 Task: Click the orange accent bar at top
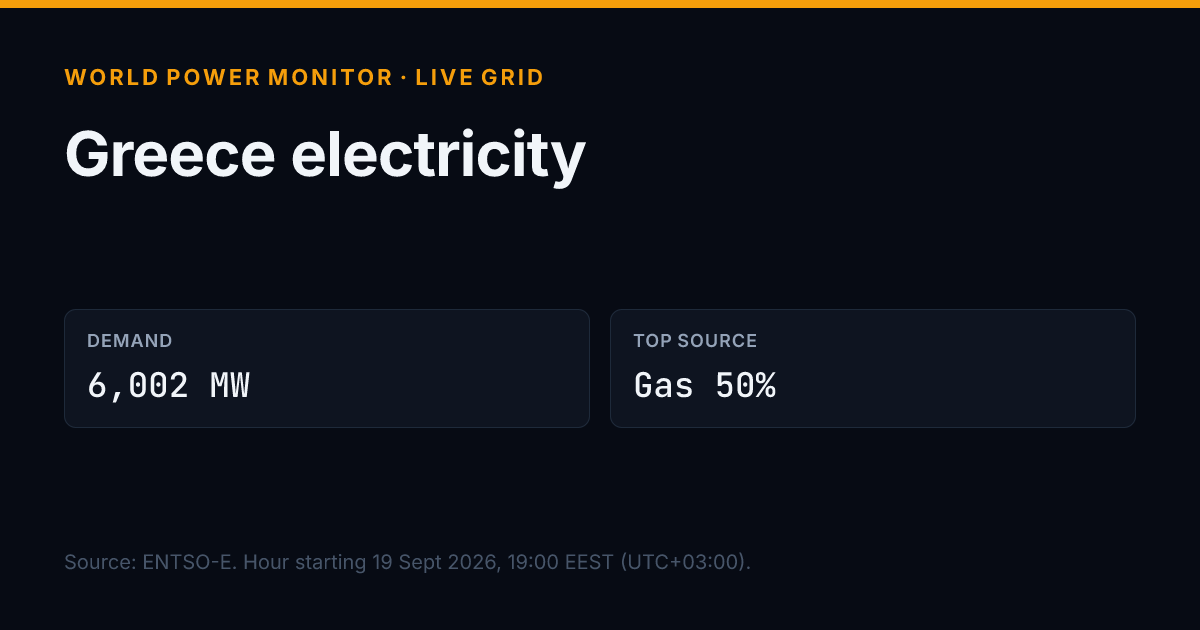pos(600,4)
